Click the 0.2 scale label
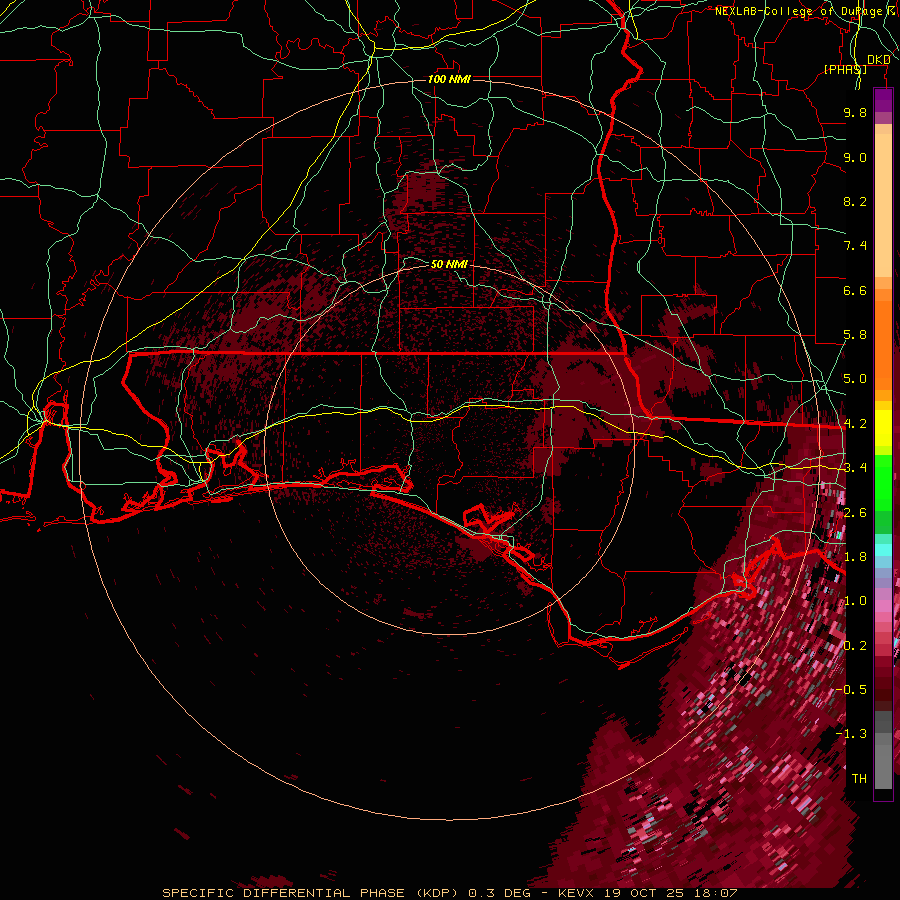The height and width of the screenshot is (900, 900). coord(855,646)
